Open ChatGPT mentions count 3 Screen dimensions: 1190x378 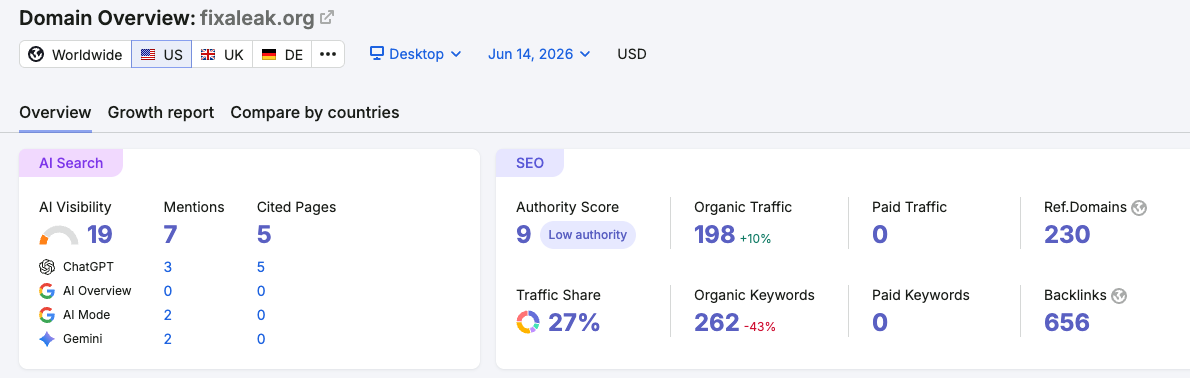[x=168, y=267]
